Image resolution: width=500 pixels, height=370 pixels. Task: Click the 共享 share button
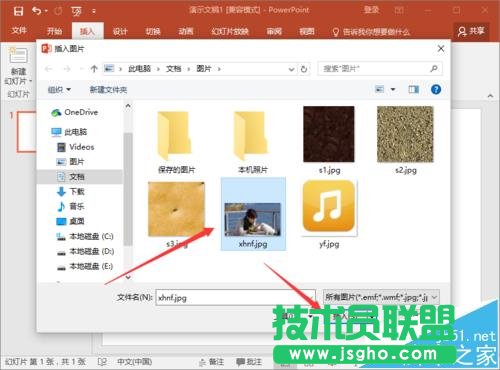471,31
